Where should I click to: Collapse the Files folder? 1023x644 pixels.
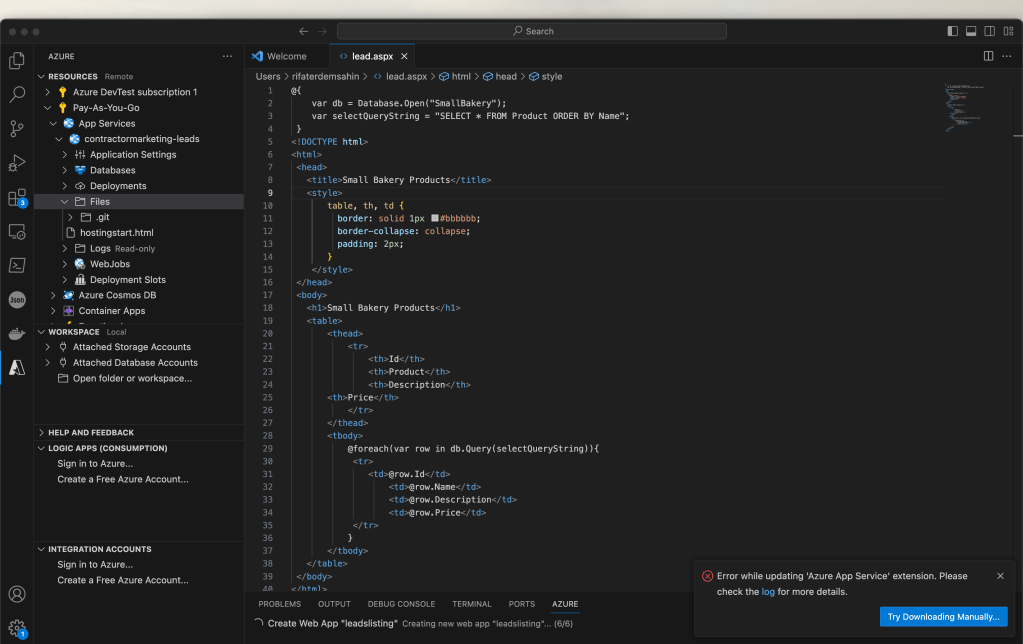click(65, 202)
